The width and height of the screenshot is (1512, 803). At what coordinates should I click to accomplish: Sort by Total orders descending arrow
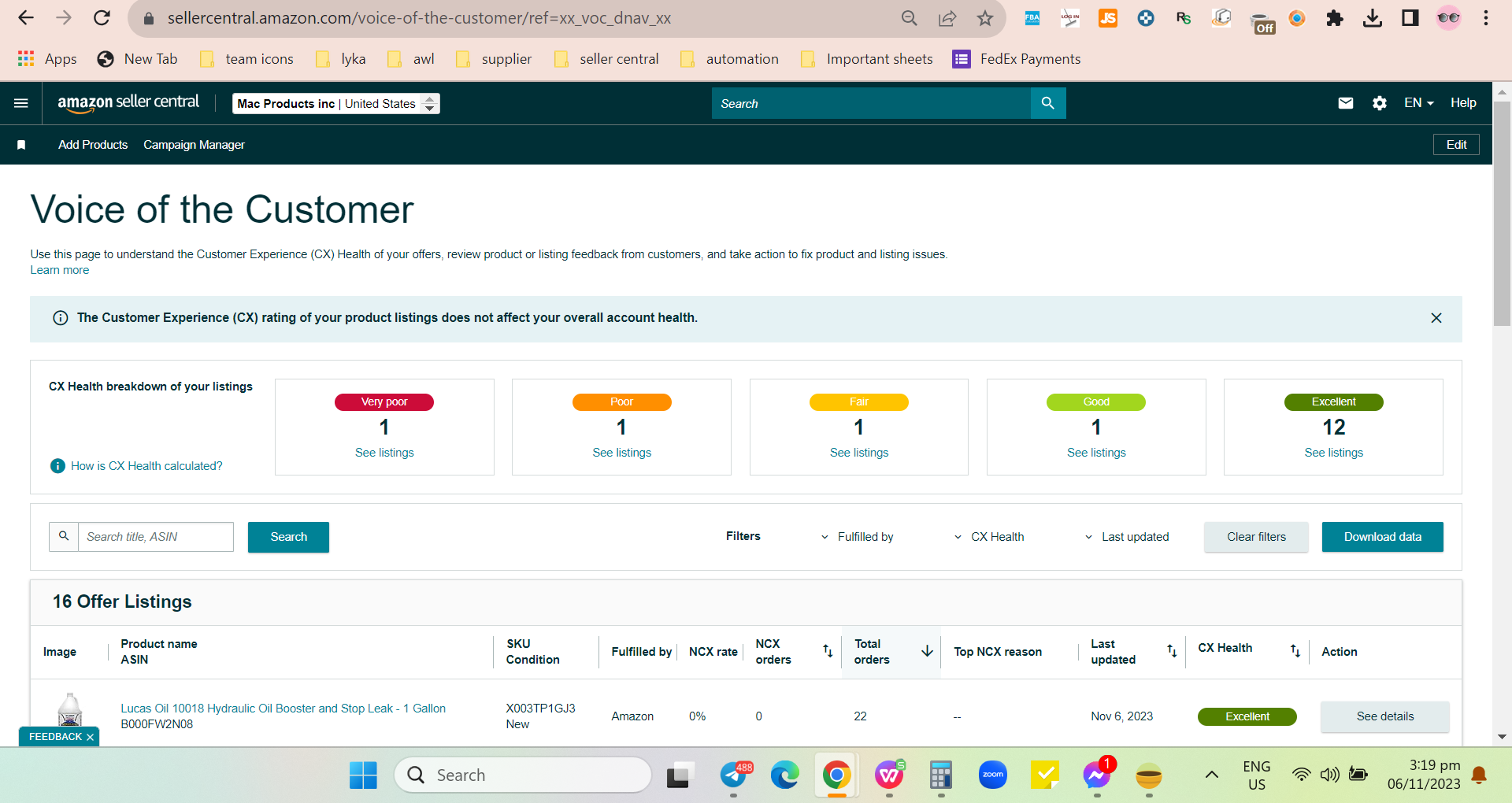pos(927,651)
